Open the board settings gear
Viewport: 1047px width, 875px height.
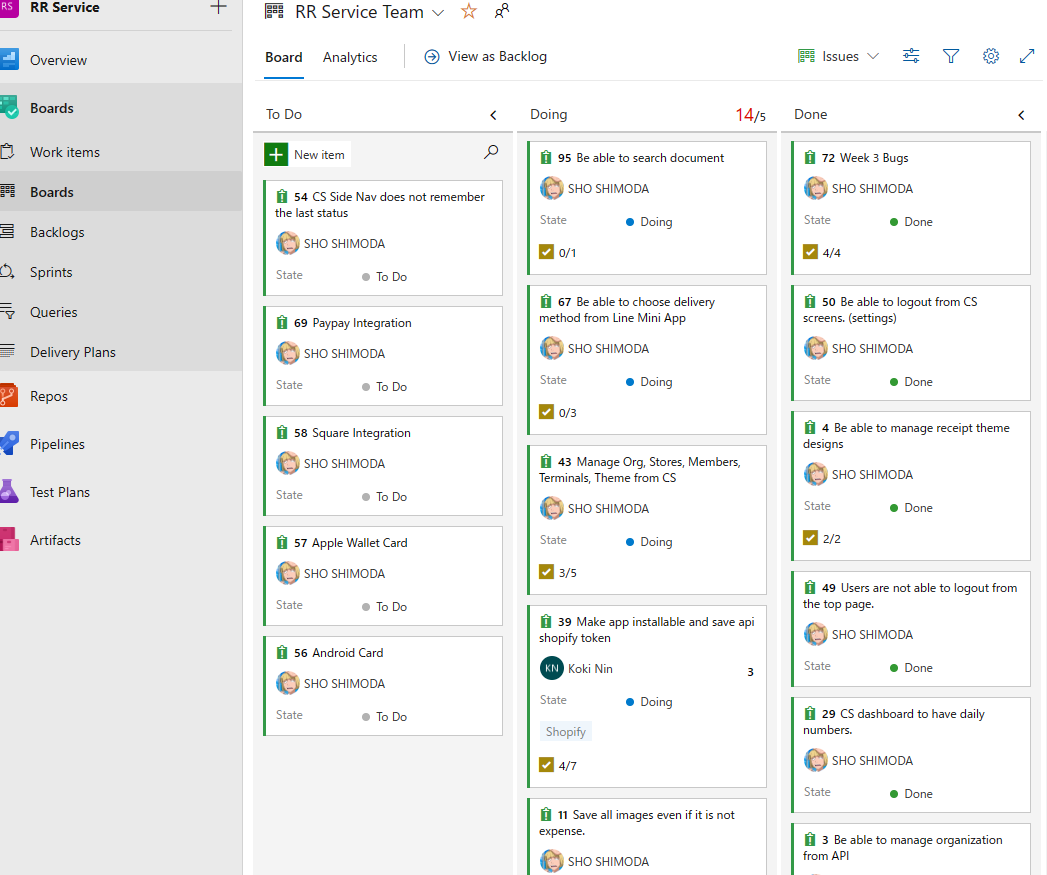point(990,56)
